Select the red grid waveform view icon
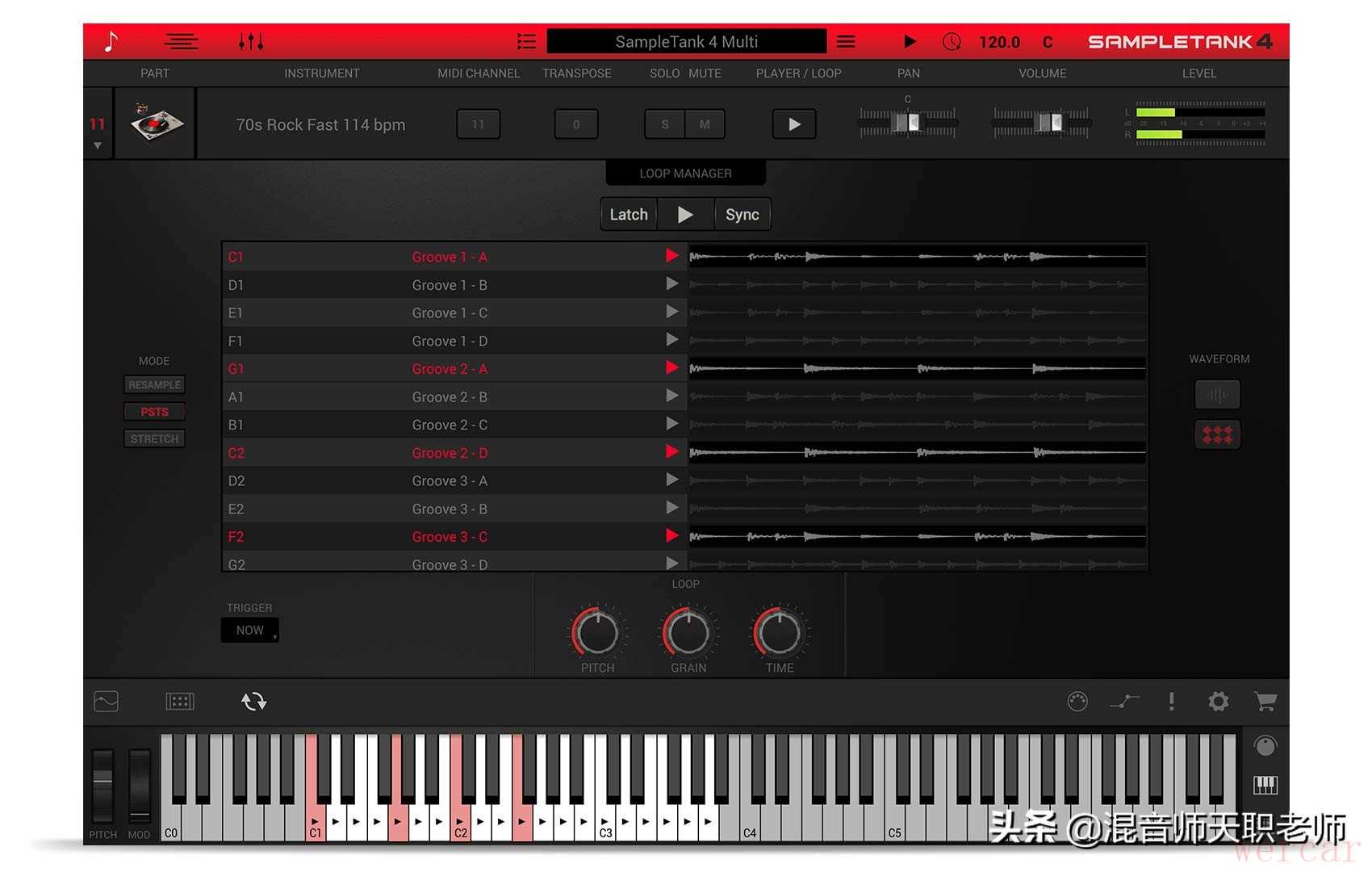Image resolution: width=1372 pixels, height=872 pixels. point(1217,435)
